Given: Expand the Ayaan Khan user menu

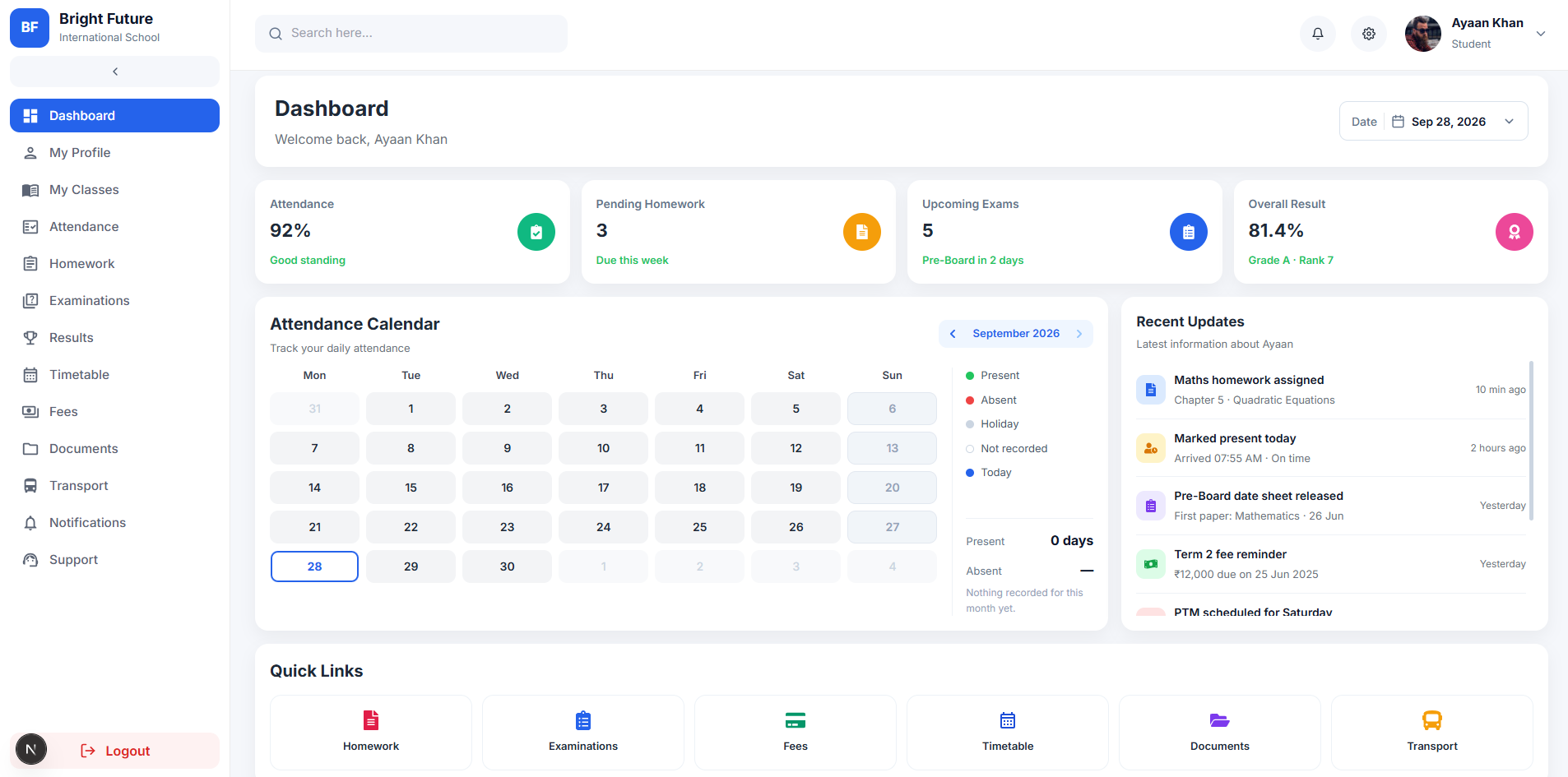Looking at the screenshot, I should pos(1541,34).
